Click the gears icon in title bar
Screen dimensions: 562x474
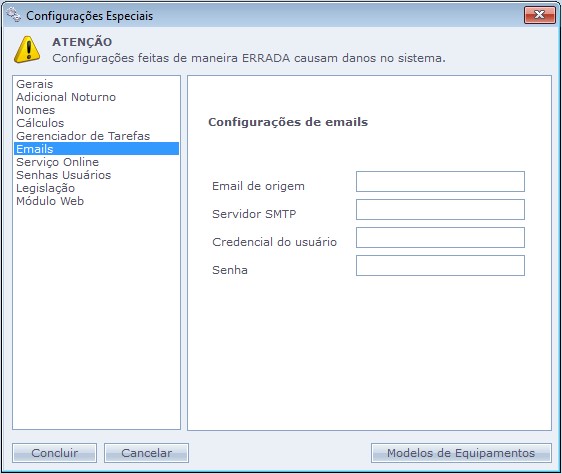(x=14, y=15)
